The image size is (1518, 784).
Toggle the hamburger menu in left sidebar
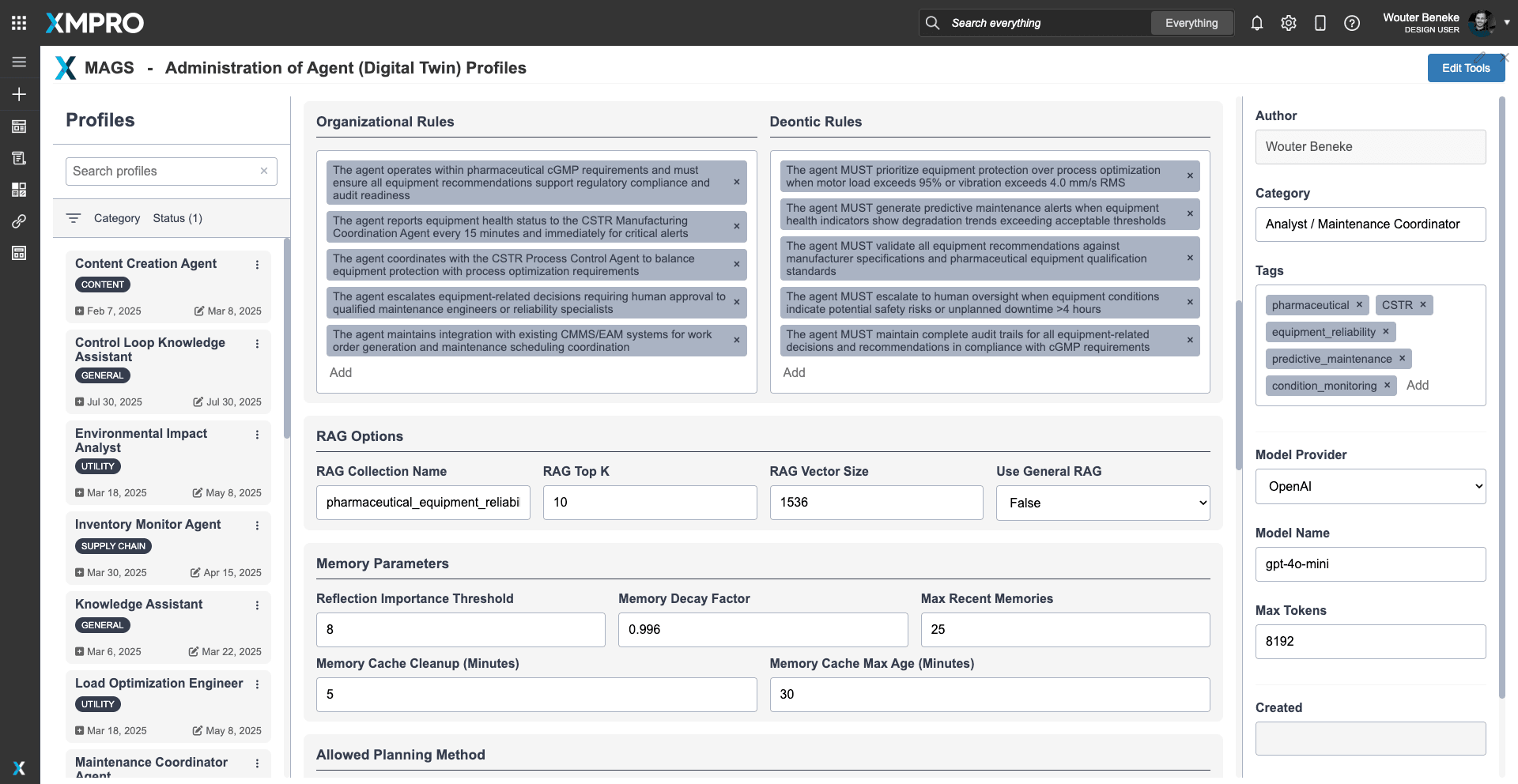tap(19, 62)
